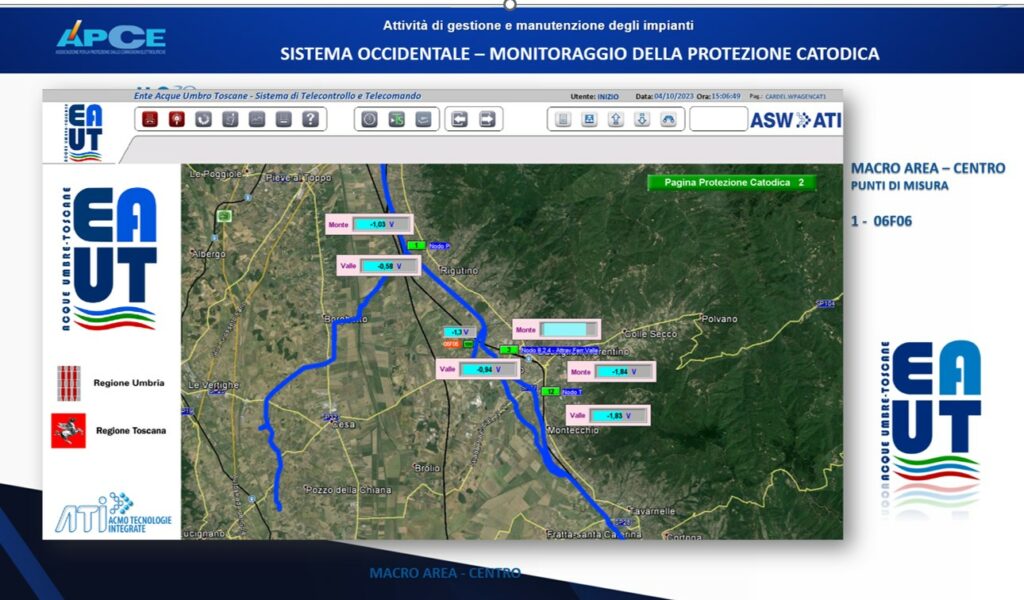The image size is (1024, 600).
Task: Select green node marker 3 on the map
Action: click(509, 350)
